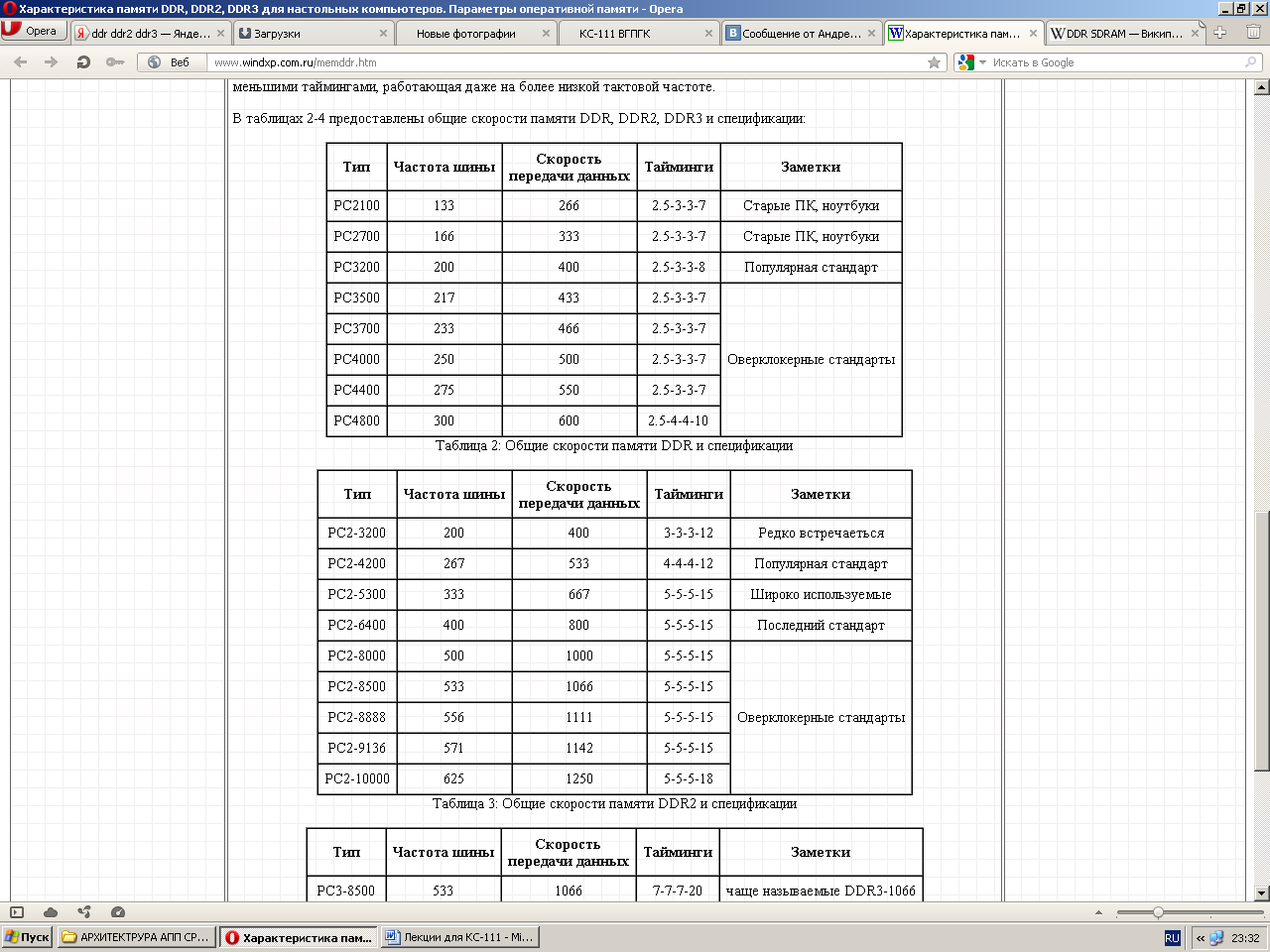The width and height of the screenshot is (1270, 952).
Task: Close the ddr ddr2 ddr3 Яндекс tab
Action: pos(220,33)
